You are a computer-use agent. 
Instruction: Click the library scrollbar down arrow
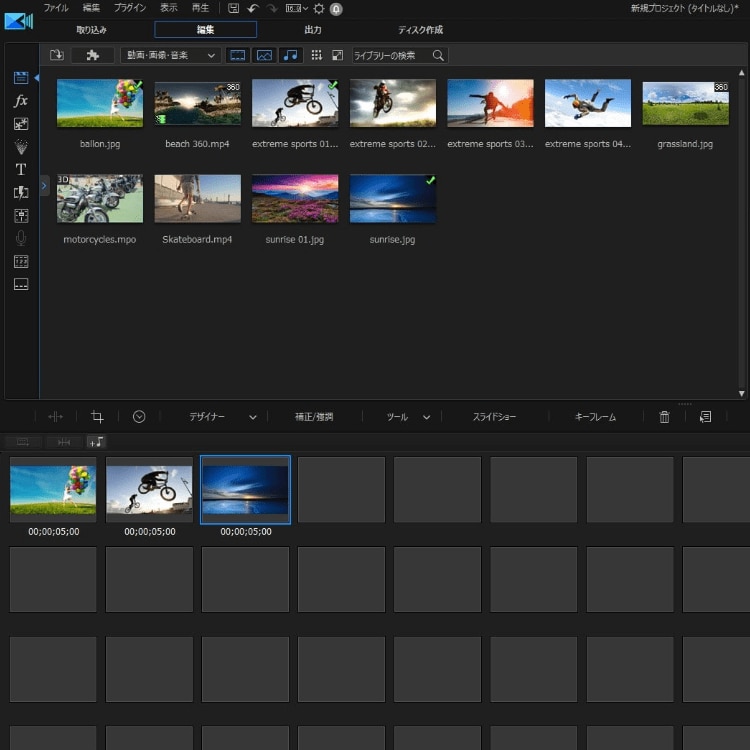pyautogui.click(x=741, y=393)
